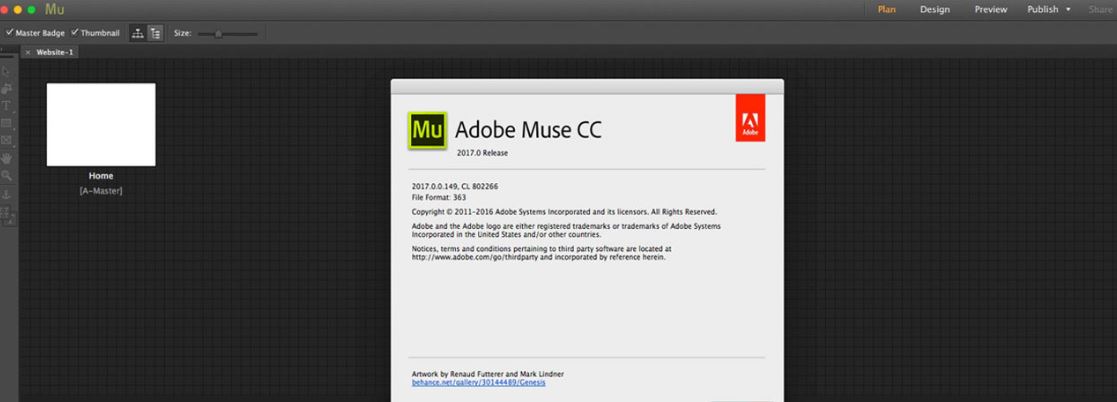The width and height of the screenshot is (1117, 402).
Task: Click the red Adobe logo badge
Action: pyautogui.click(x=750, y=118)
